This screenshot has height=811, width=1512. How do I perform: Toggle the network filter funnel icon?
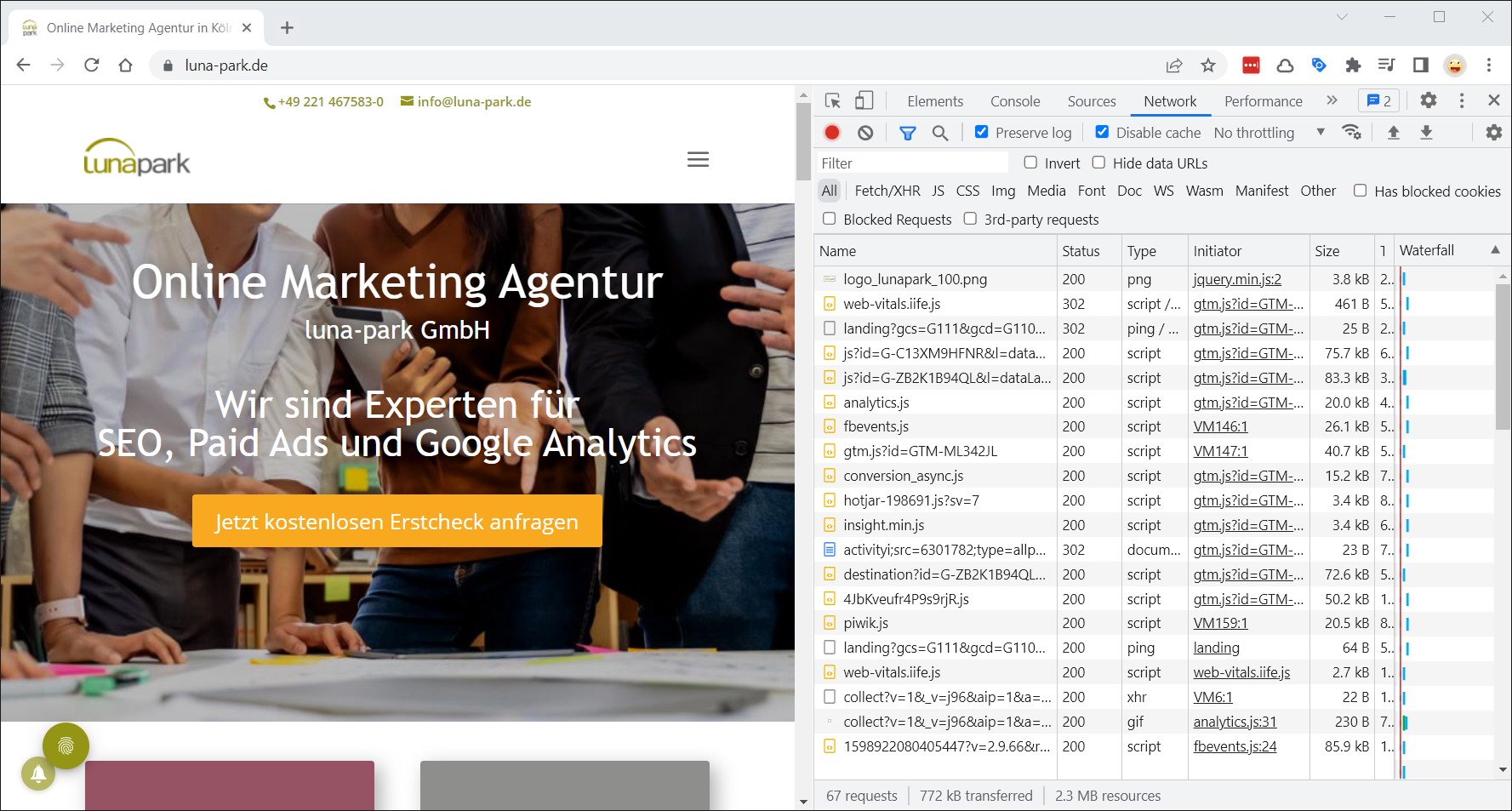(x=908, y=132)
